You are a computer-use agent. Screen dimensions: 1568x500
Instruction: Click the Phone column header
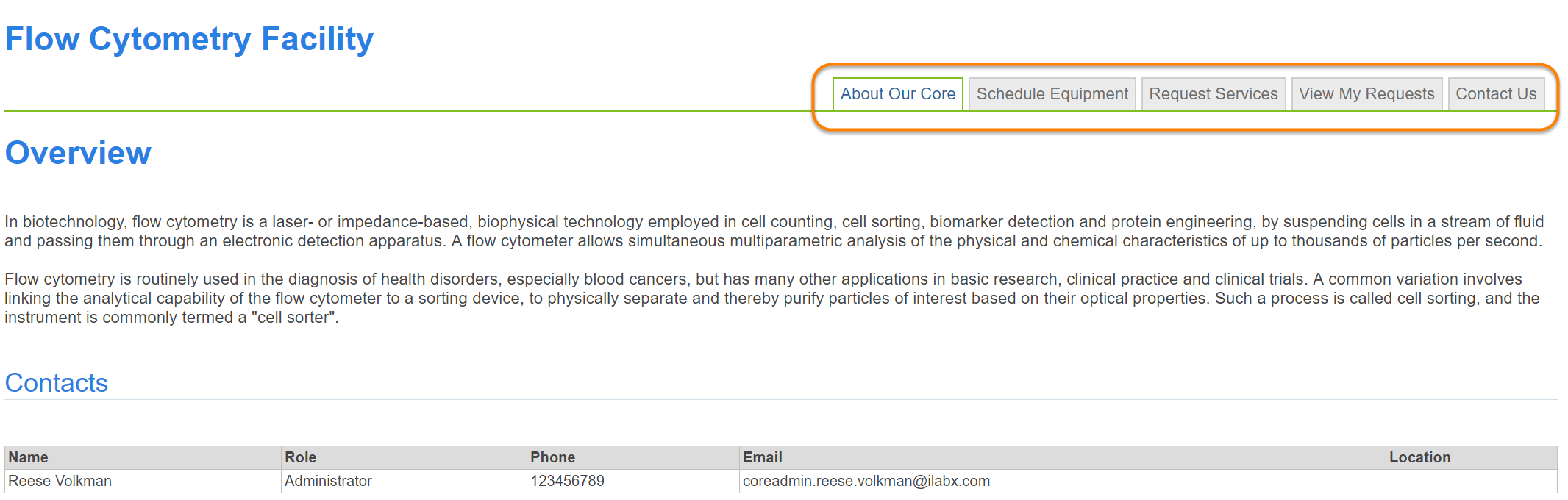pyautogui.click(x=552, y=457)
